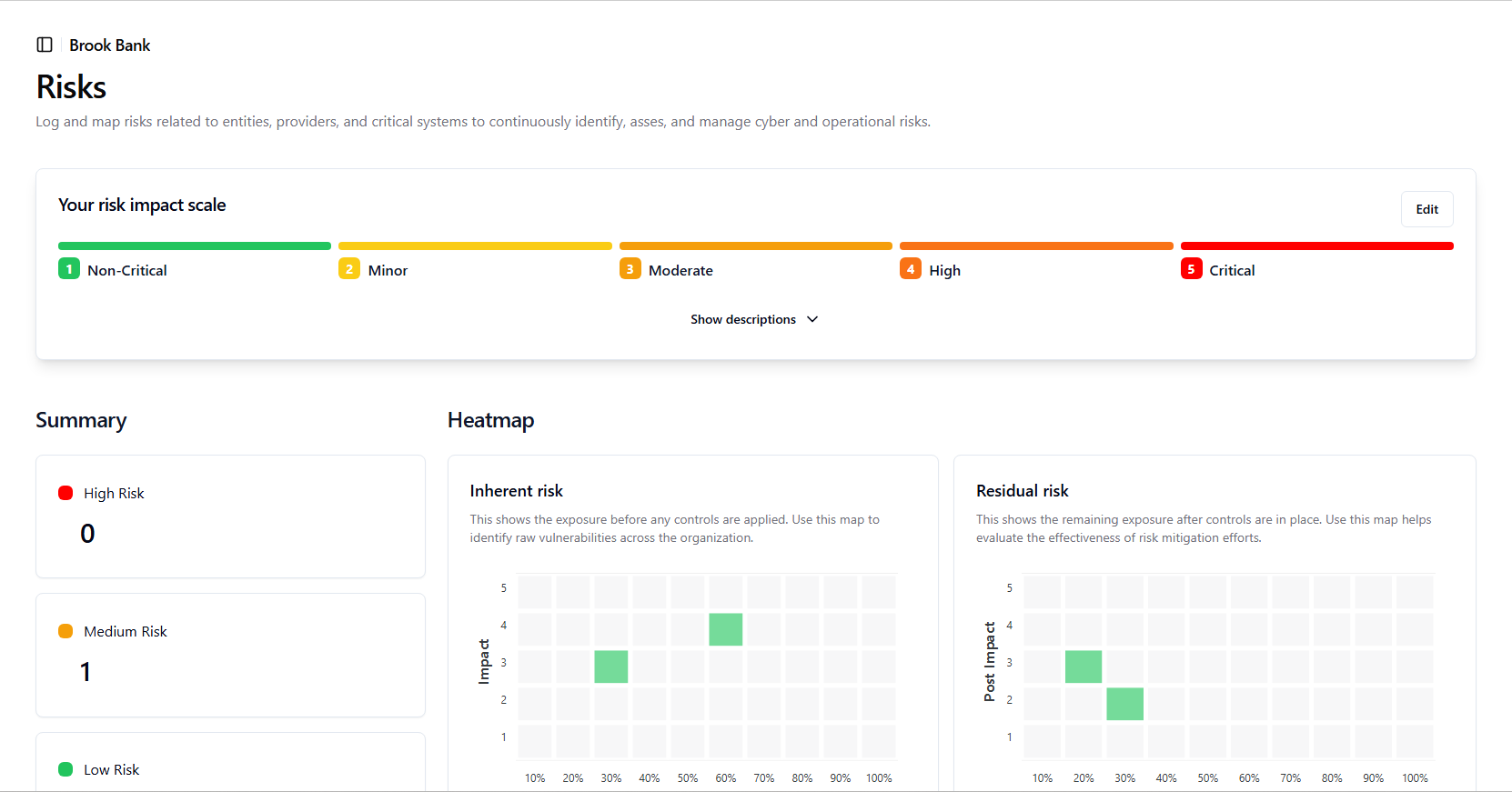Screen dimensions: 1512x792
Task: Click the red High Risk dot
Action: coord(66,493)
